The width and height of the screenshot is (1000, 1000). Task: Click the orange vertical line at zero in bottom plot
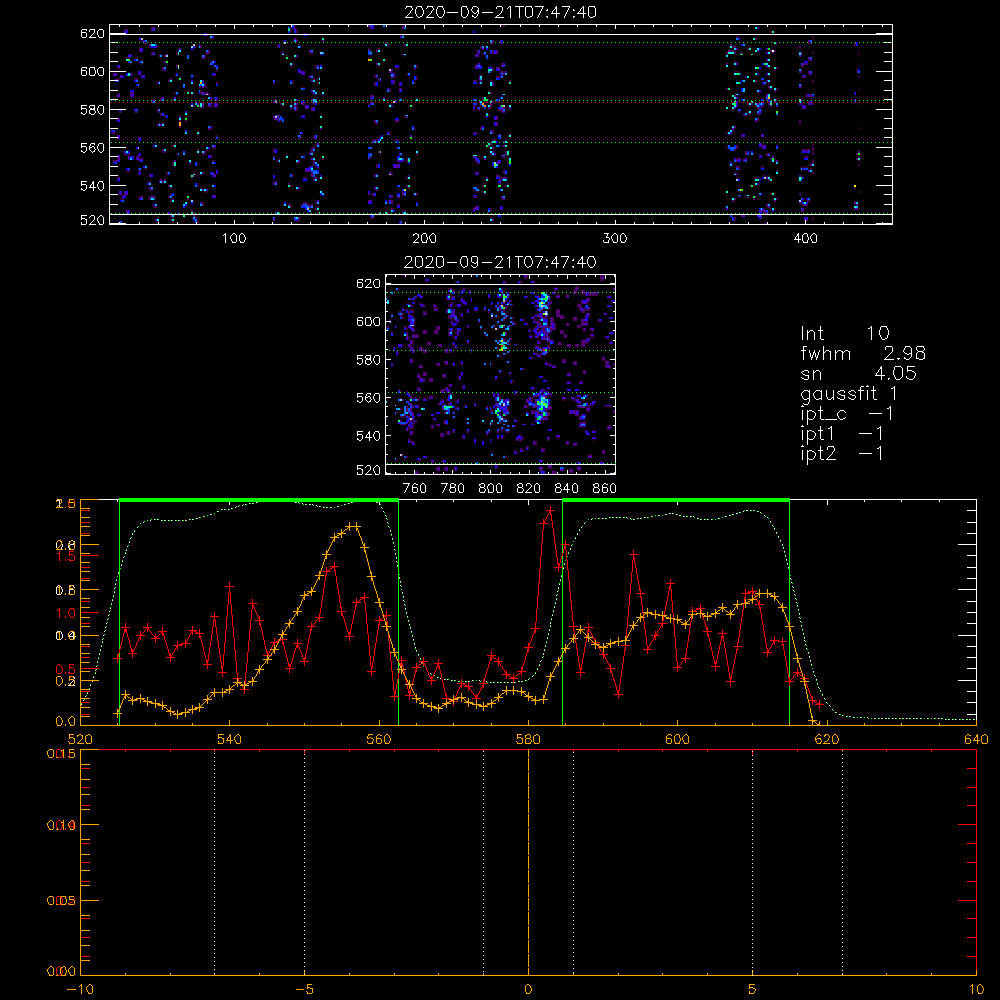click(528, 863)
